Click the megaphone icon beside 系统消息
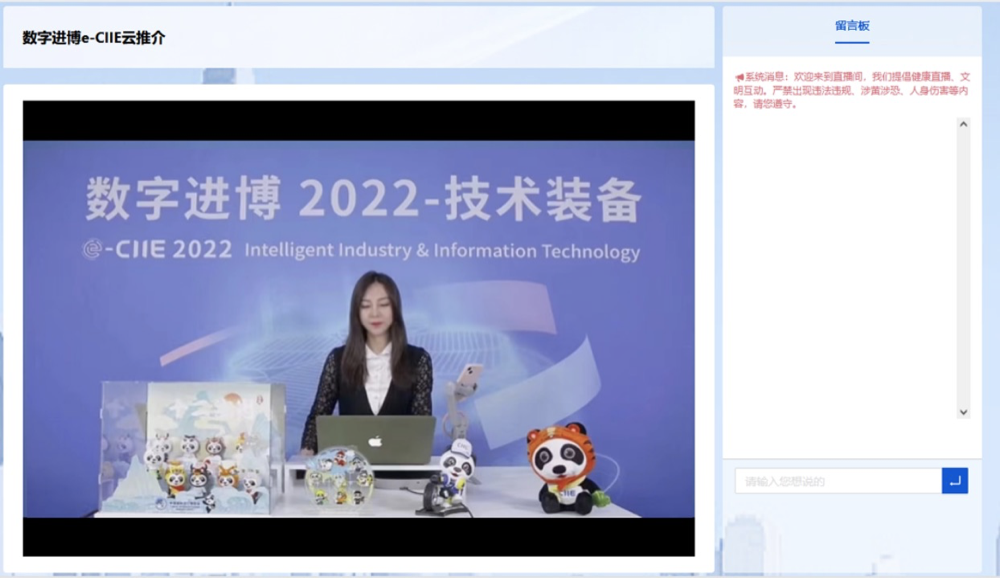1000x578 pixels. [x=739, y=77]
